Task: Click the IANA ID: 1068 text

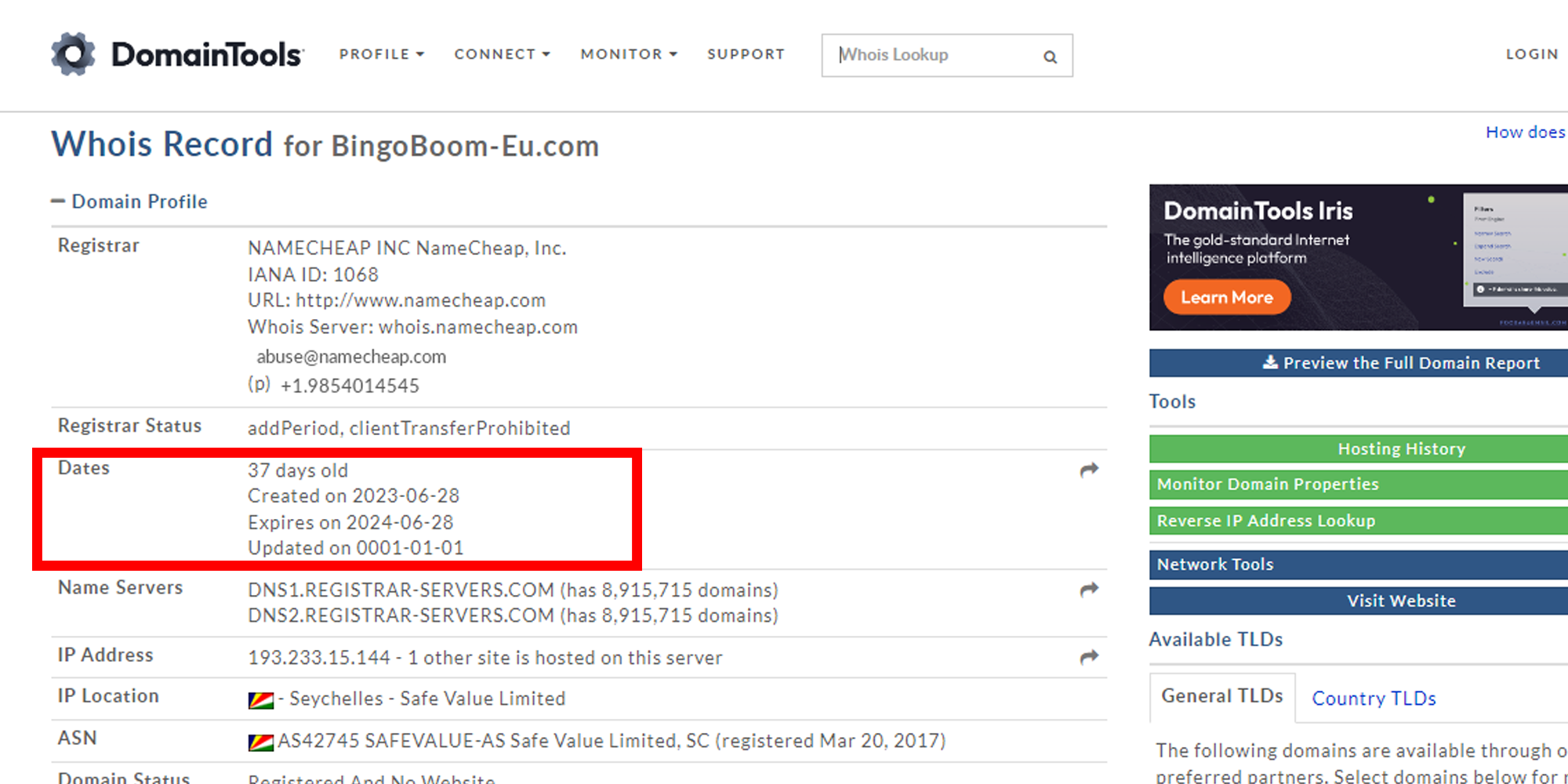Action: click(x=313, y=274)
